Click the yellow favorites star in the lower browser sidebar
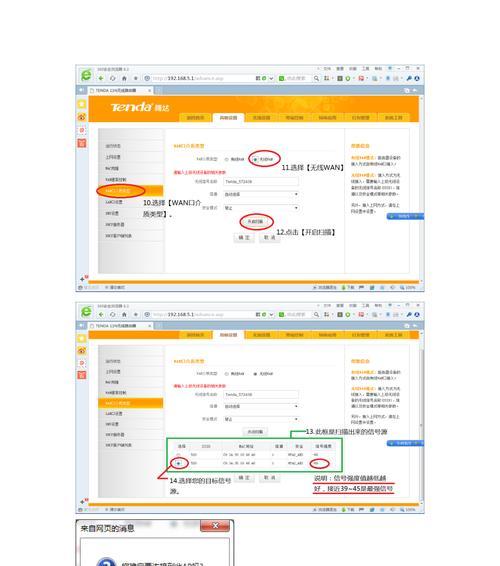Image resolution: width=500 pixels, height=566 pixels. [x=82, y=338]
